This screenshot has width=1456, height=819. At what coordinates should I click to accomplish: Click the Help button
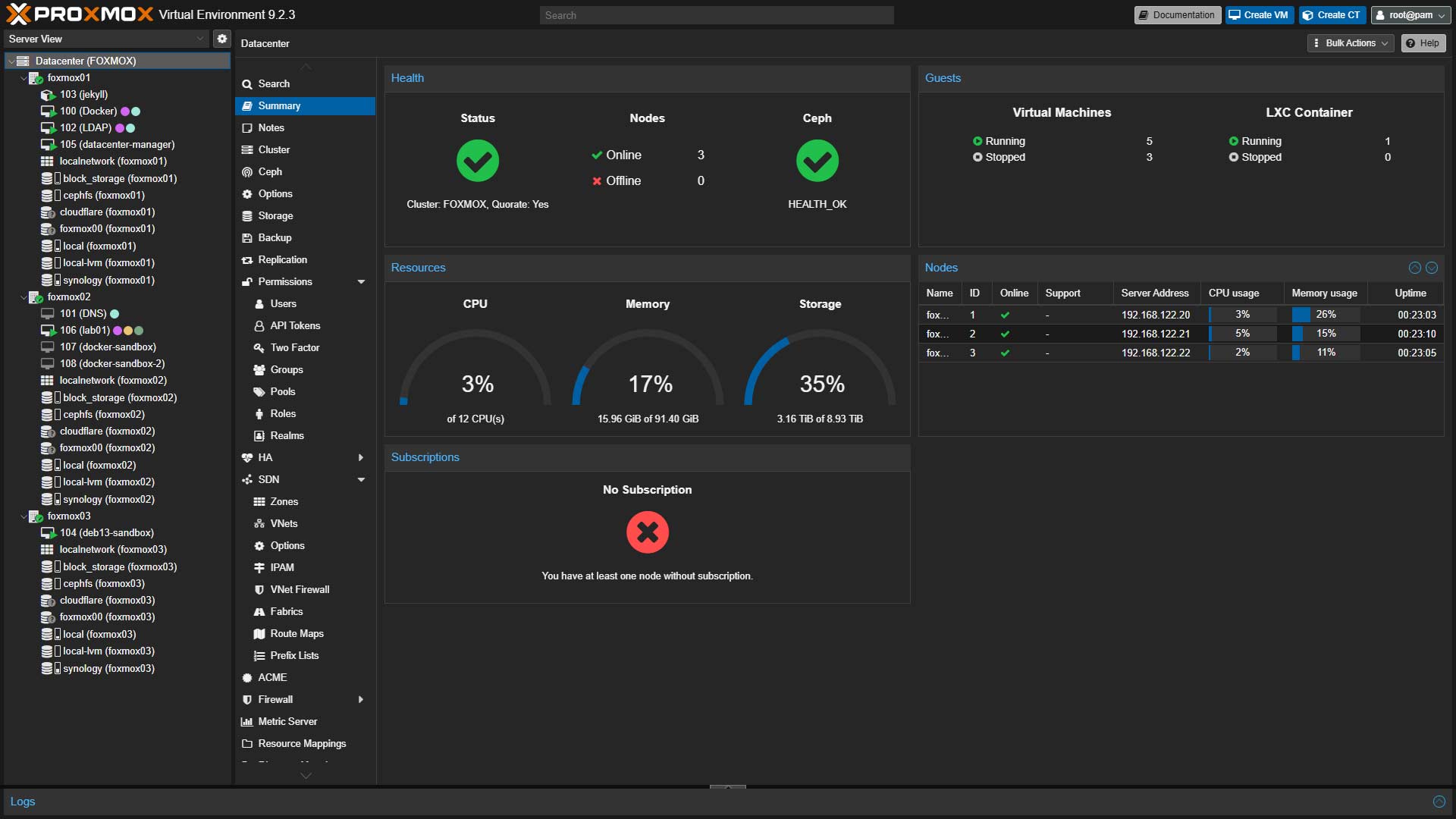1423,43
